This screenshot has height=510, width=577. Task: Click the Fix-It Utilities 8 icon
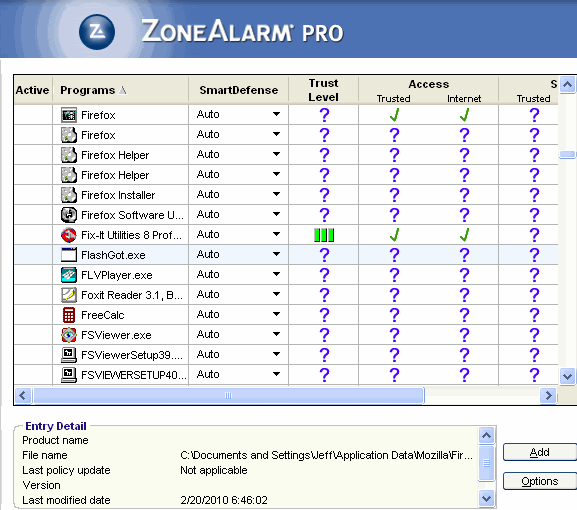click(69, 235)
